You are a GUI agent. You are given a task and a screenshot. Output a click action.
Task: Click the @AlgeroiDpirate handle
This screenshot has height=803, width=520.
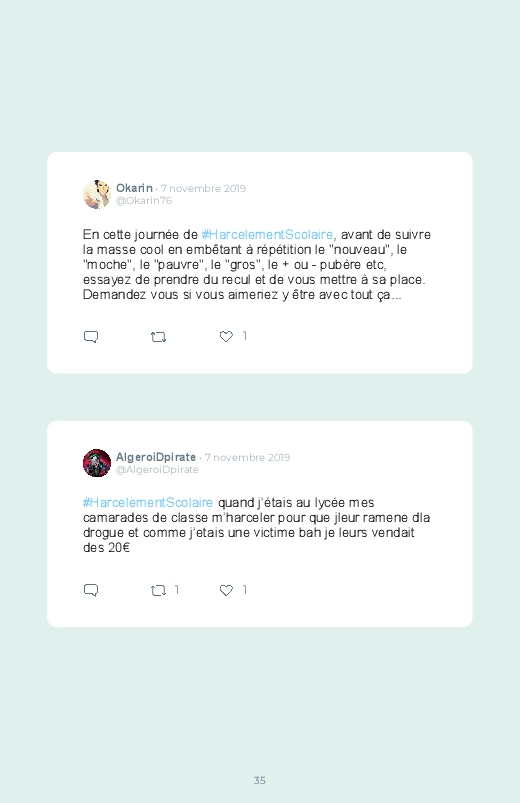(157, 470)
